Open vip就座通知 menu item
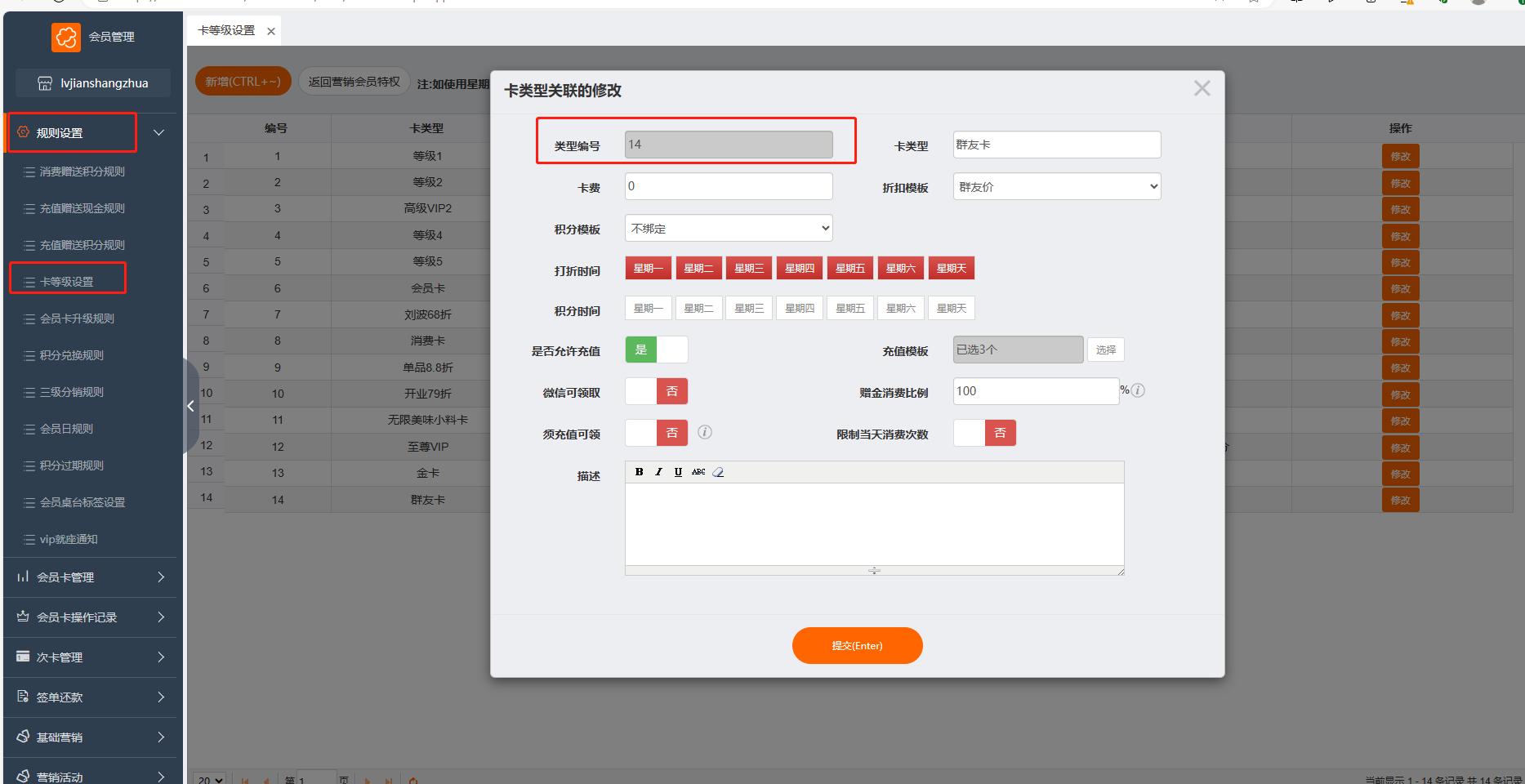1525x784 pixels. tap(69, 539)
